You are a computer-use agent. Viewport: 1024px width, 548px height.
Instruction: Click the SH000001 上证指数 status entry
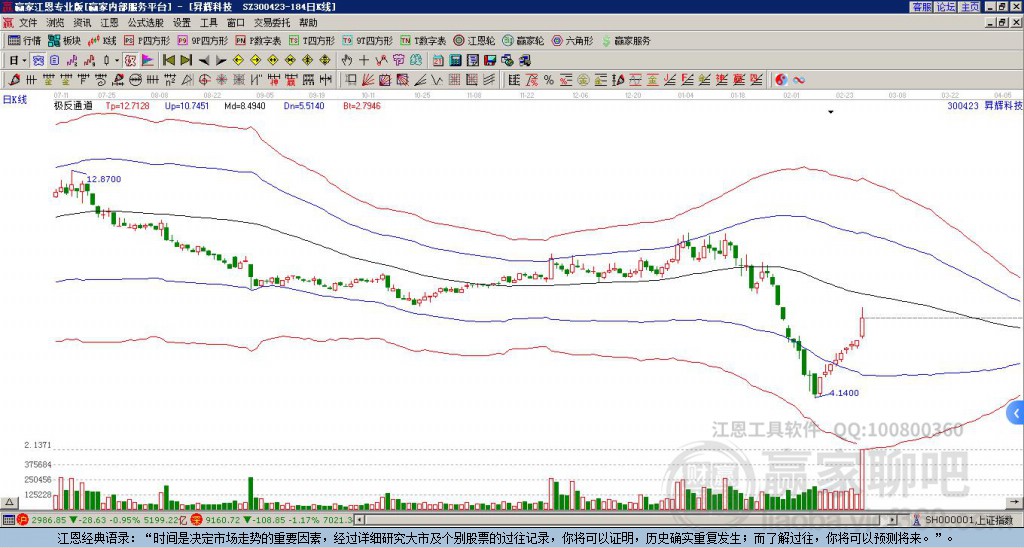[968, 520]
